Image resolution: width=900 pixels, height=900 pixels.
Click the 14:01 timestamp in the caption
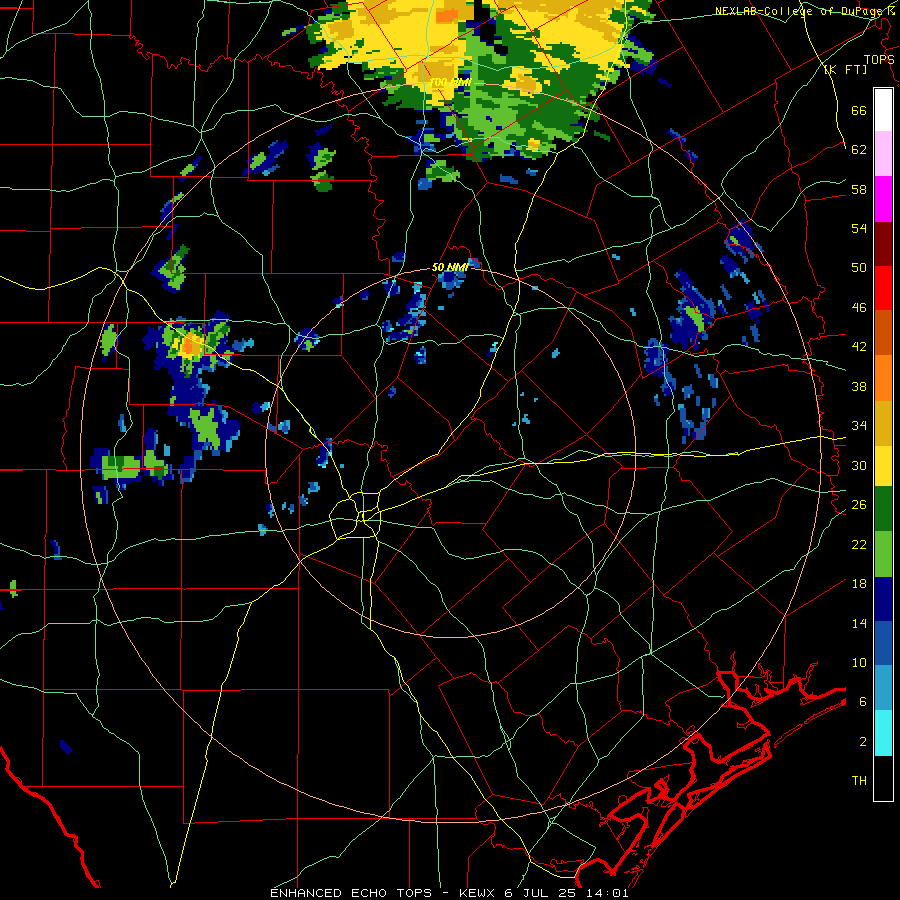(x=608, y=893)
